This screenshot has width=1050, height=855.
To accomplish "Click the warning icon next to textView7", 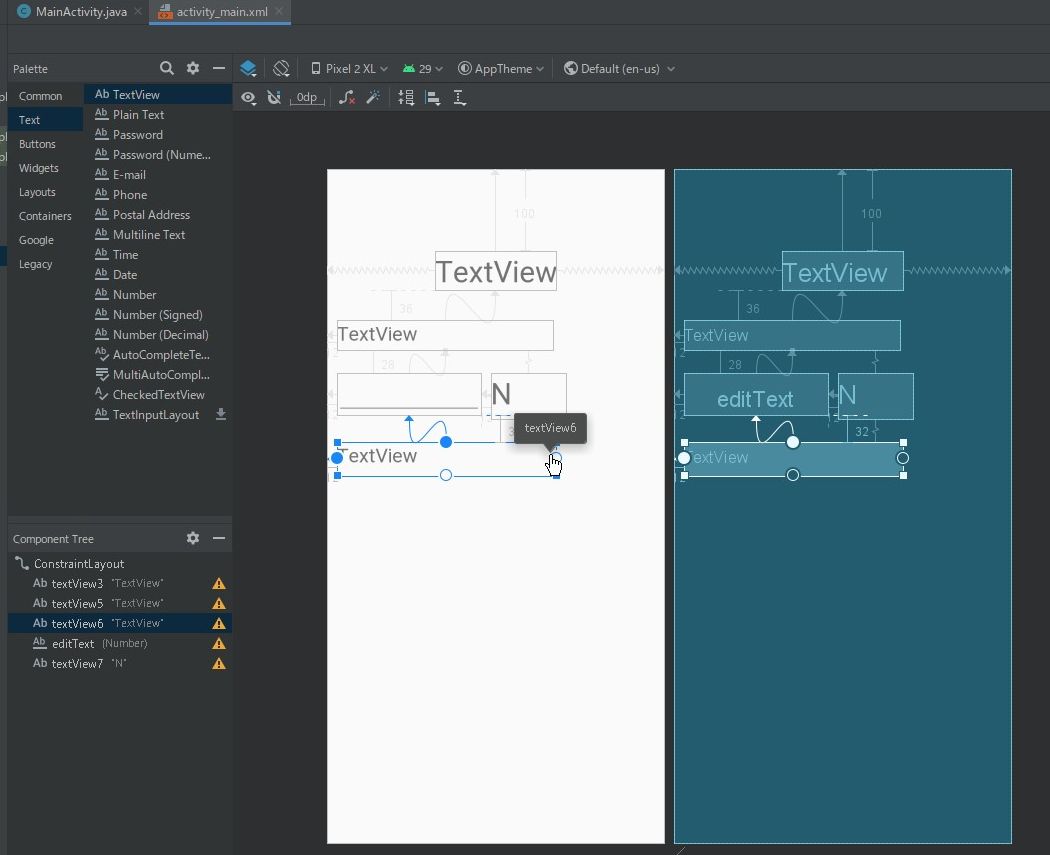I will pos(218,663).
